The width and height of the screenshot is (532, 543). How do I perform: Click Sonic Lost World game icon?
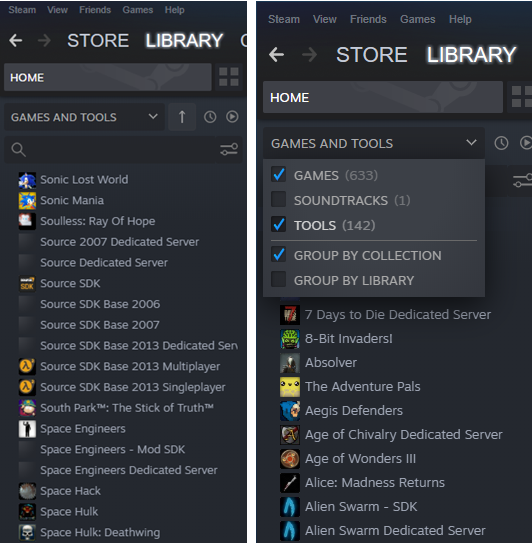coord(27,180)
